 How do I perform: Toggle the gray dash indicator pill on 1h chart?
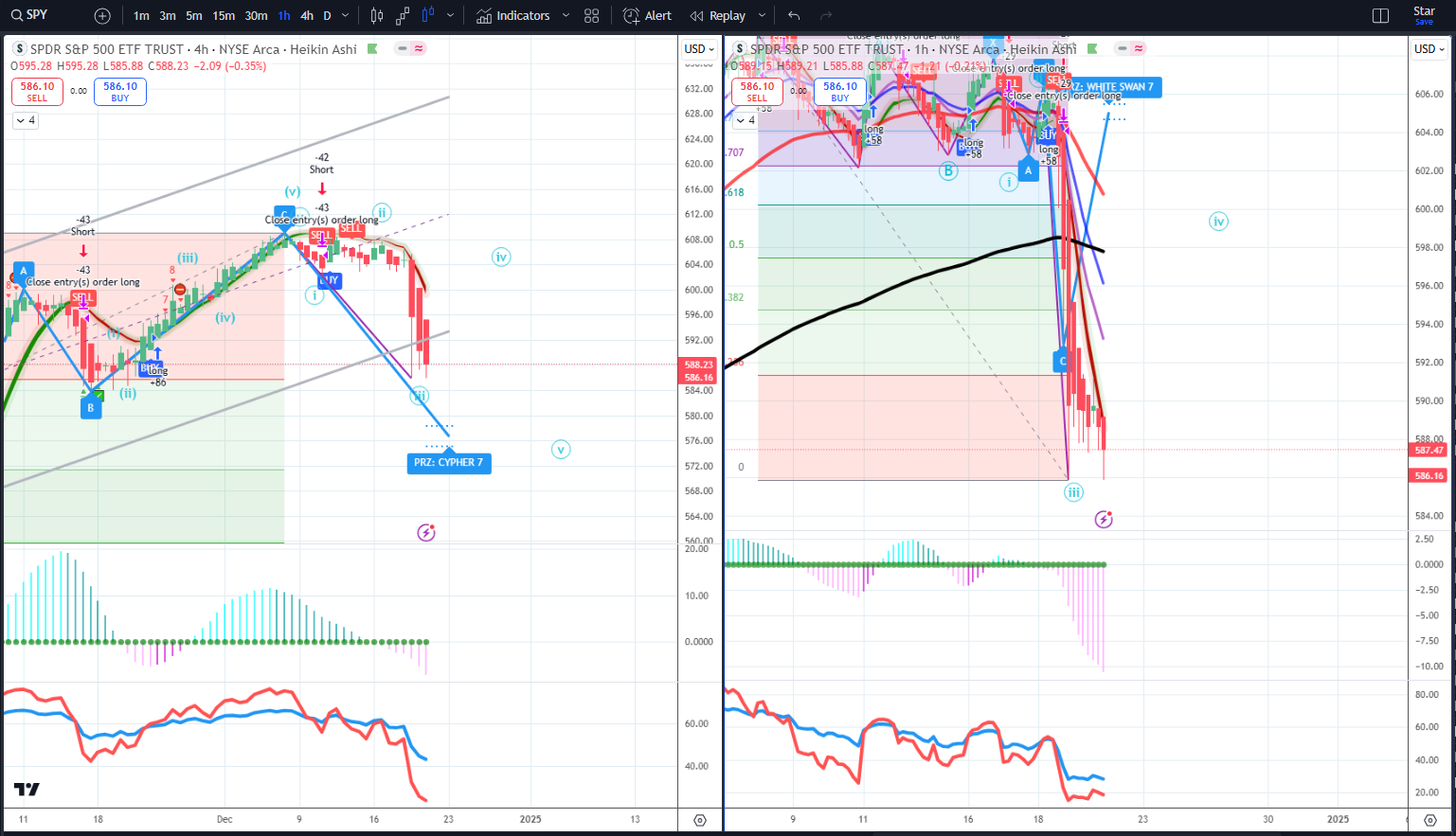tap(1123, 48)
